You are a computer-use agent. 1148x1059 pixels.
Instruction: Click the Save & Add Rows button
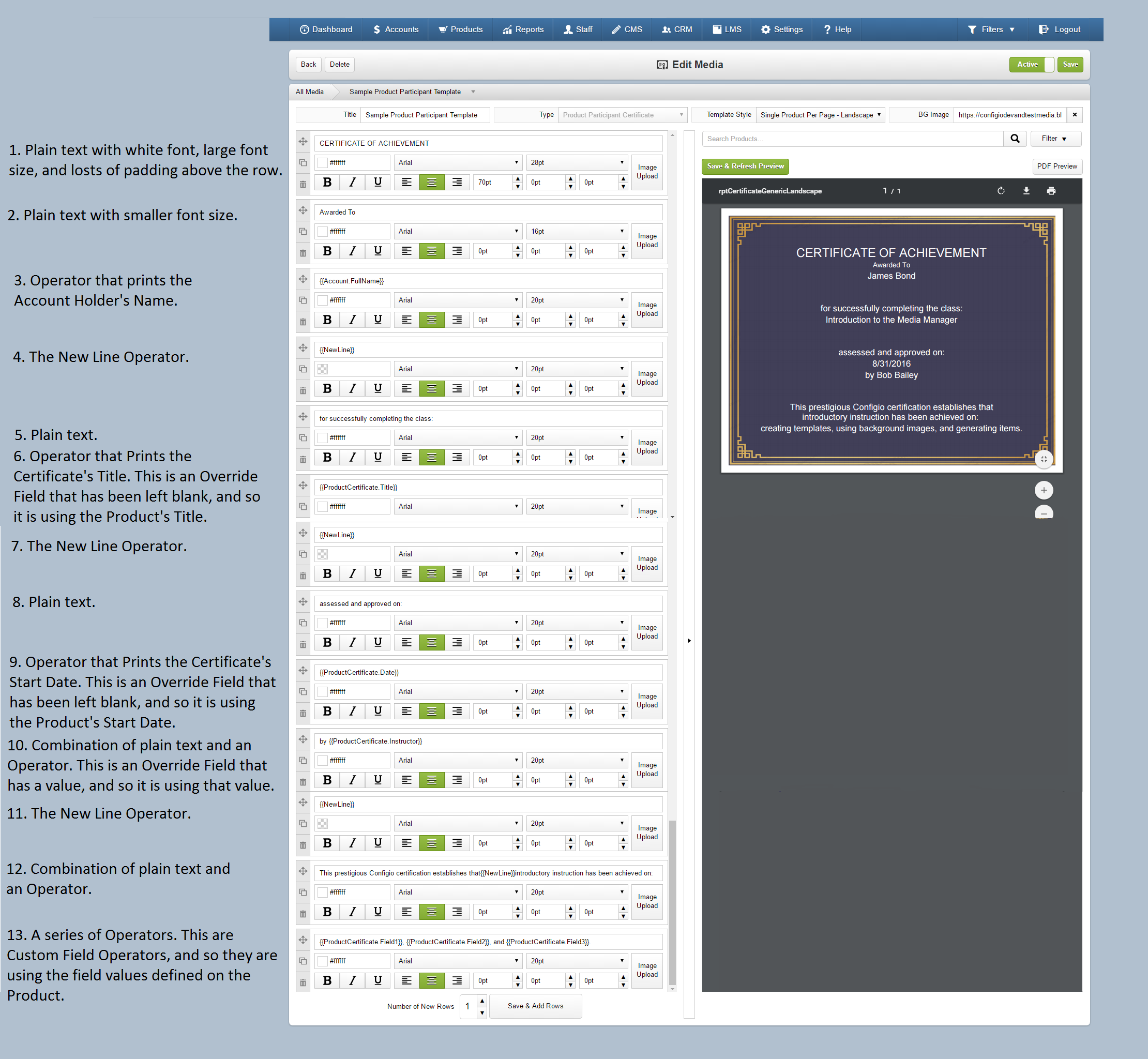coord(535,1006)
